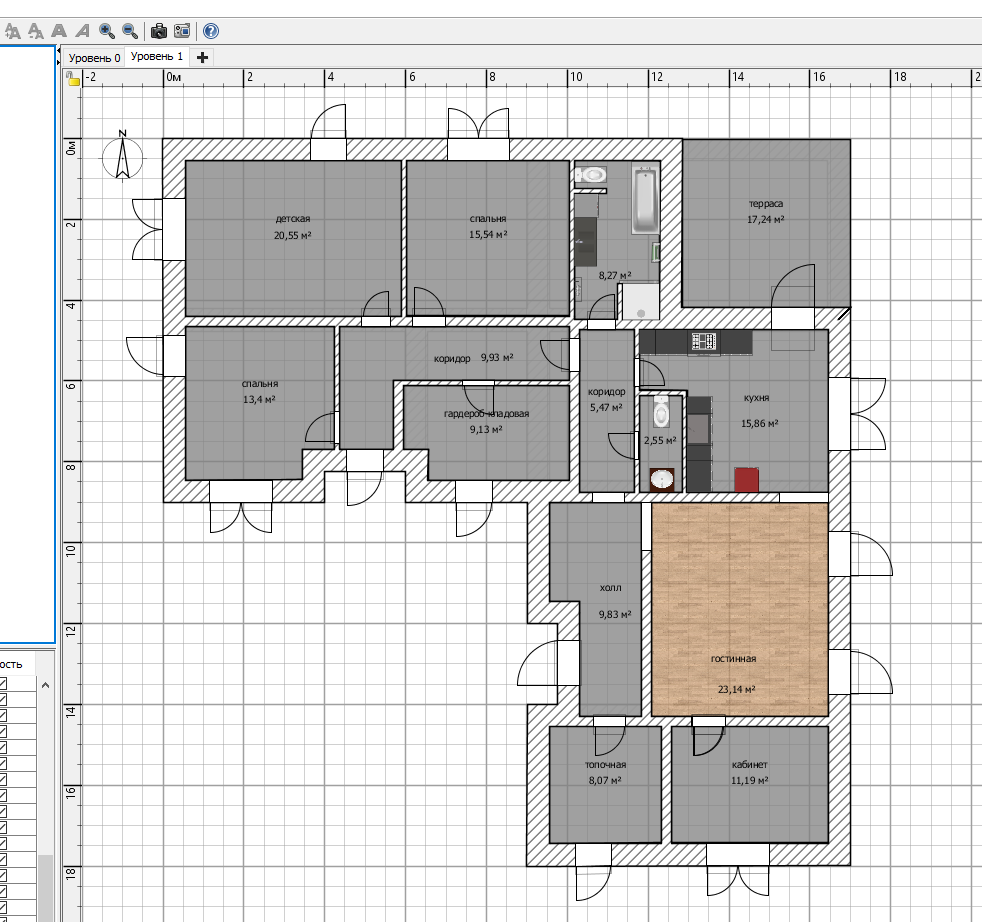
Task: Click the кабинет room label
Action: [x=750, y=764]
